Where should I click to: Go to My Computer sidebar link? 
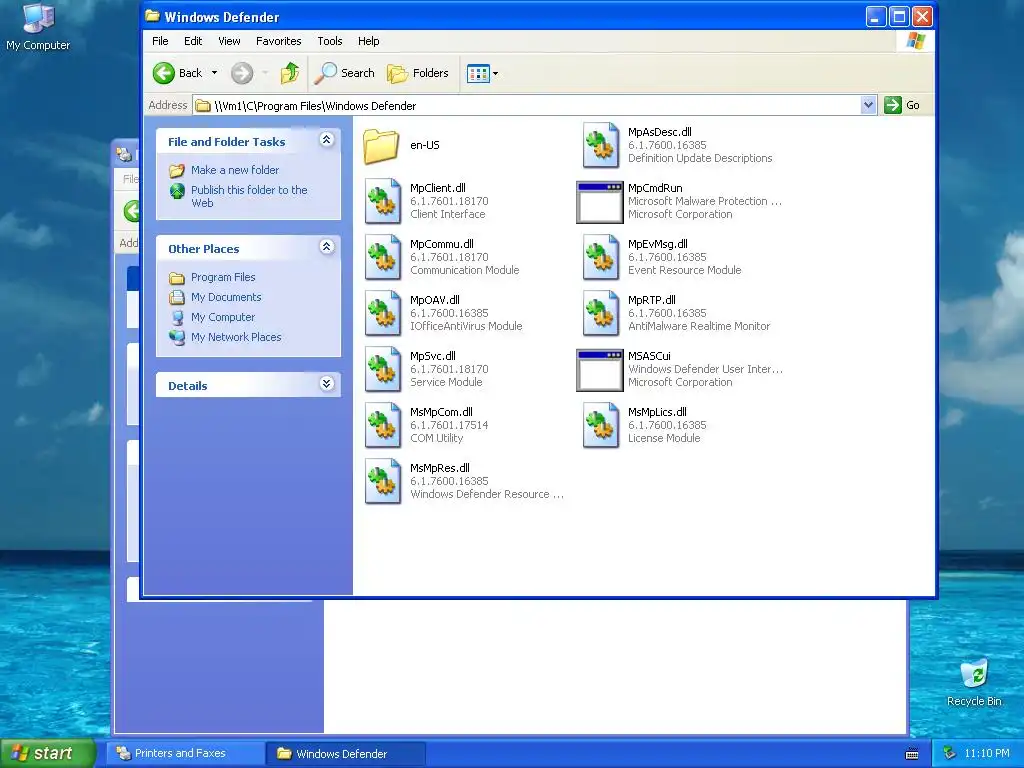[223, 317]
